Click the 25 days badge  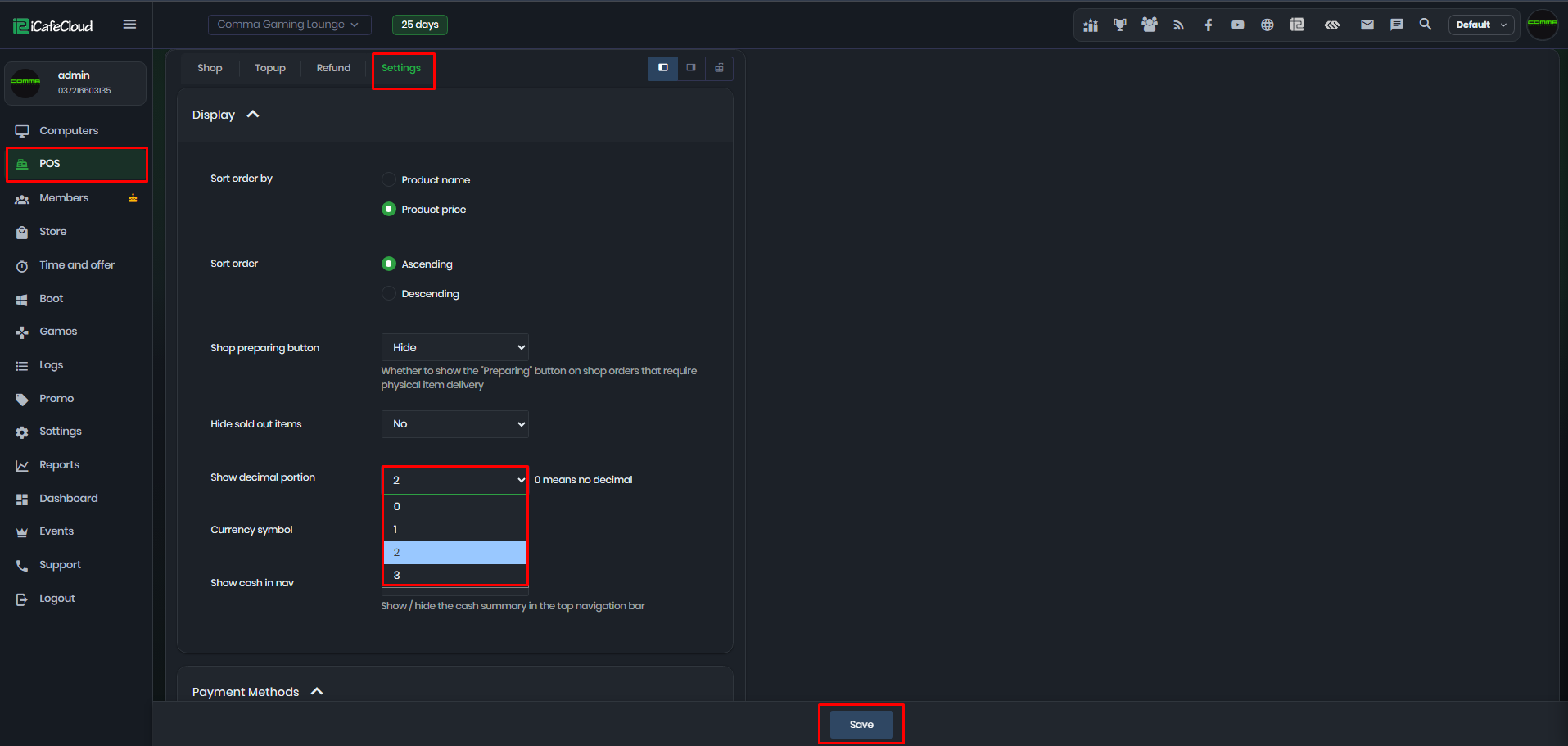(420, 25)
